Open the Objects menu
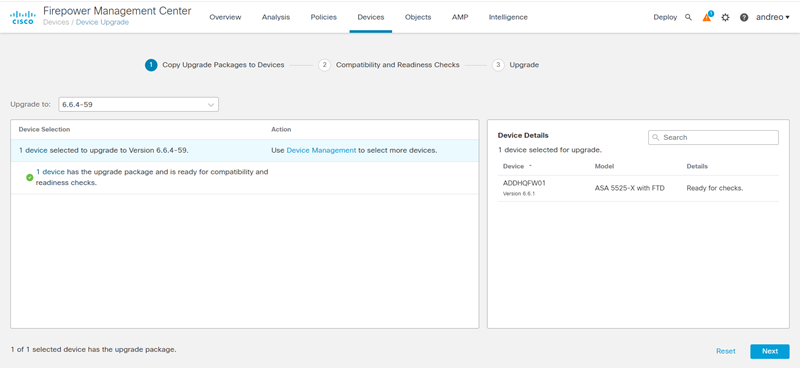 pos(418,17)
